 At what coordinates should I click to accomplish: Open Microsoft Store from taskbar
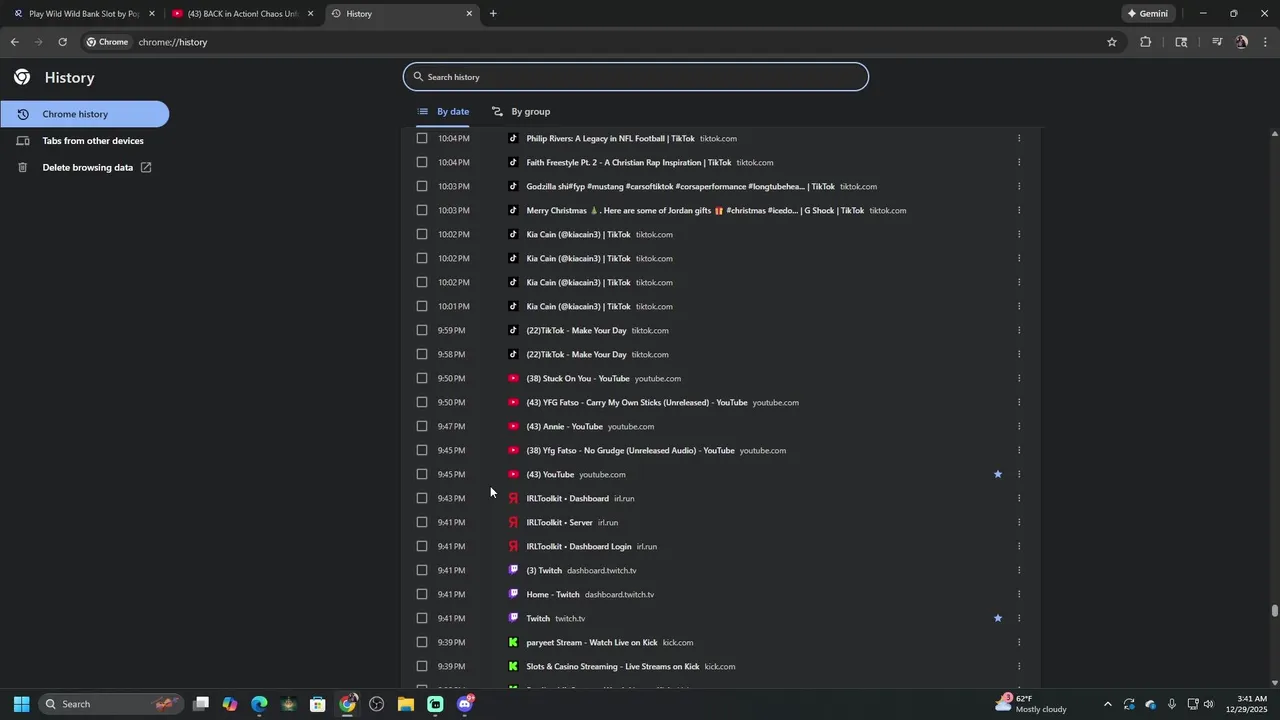(x=318, y=704)
